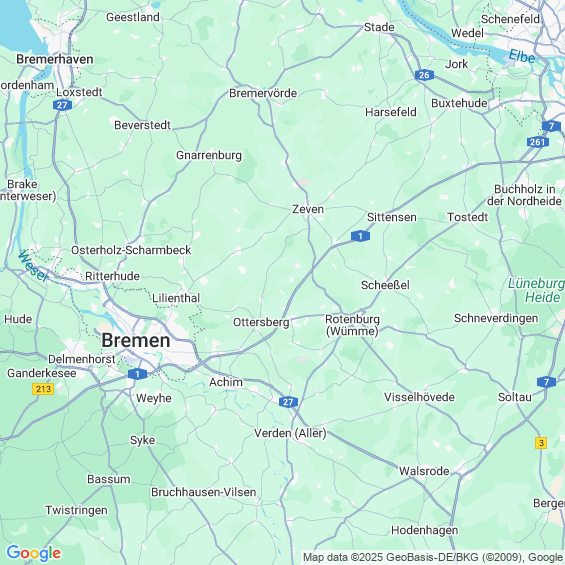Click the A261 highway shield near Buxtehude
Screen dimensions: 565x565
point(538,142)
